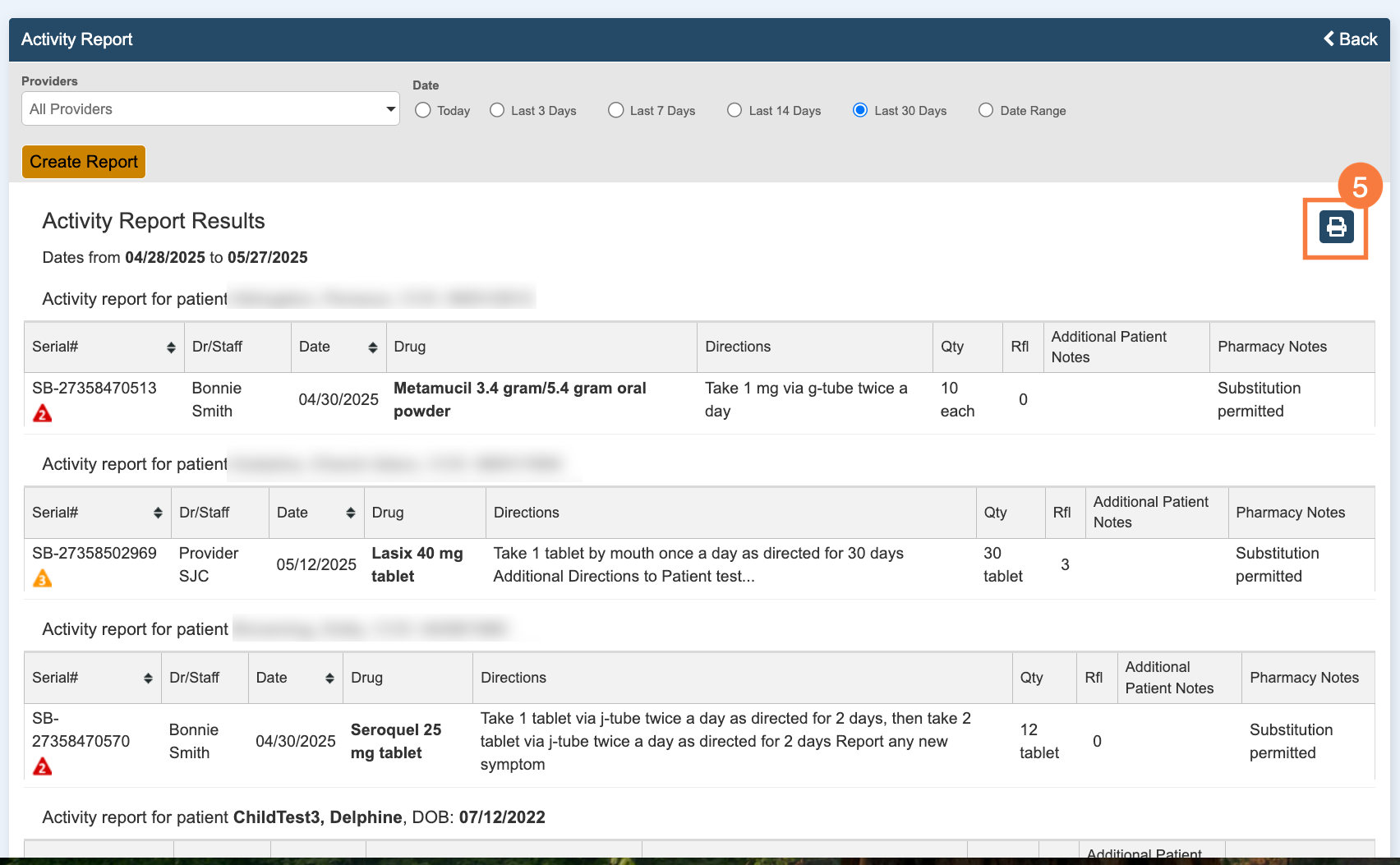Click the Metamucil oral powder drug entry

(519, 399)
